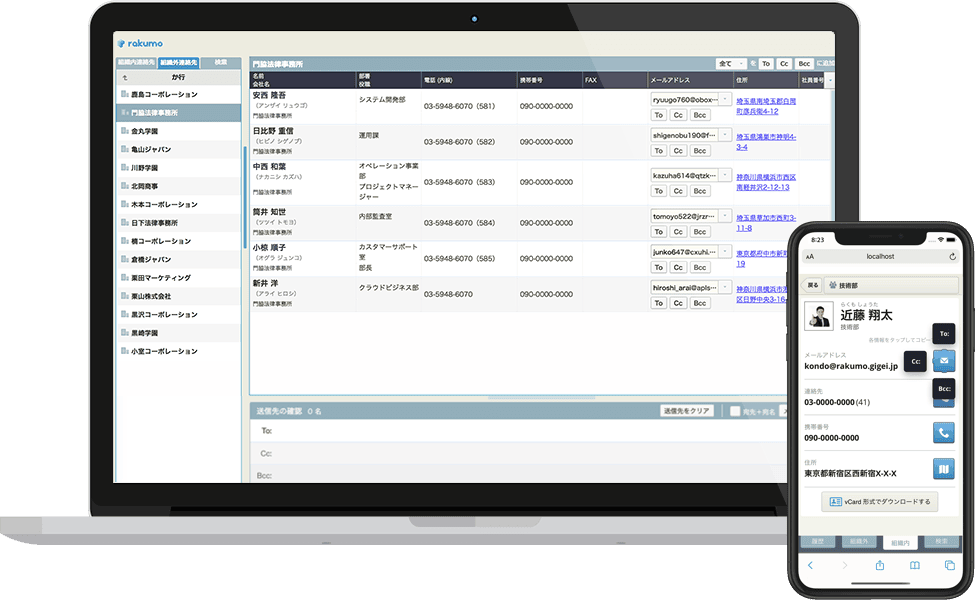Tap the Safari bookmarks book icon
Viewport: 975px width, 600px height.
click(x=915, y=565)
